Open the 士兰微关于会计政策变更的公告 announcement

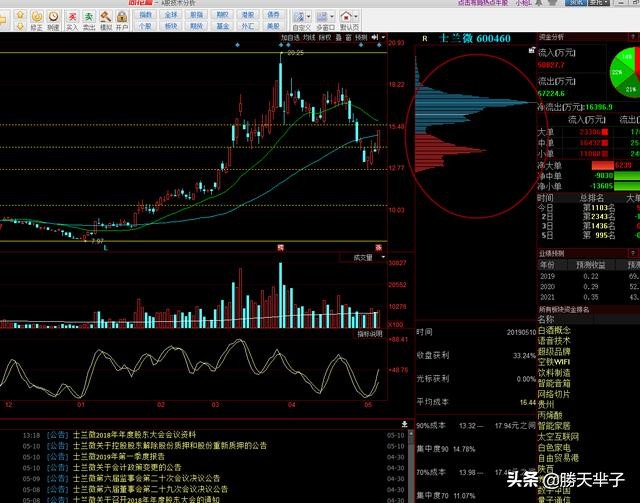127,467
